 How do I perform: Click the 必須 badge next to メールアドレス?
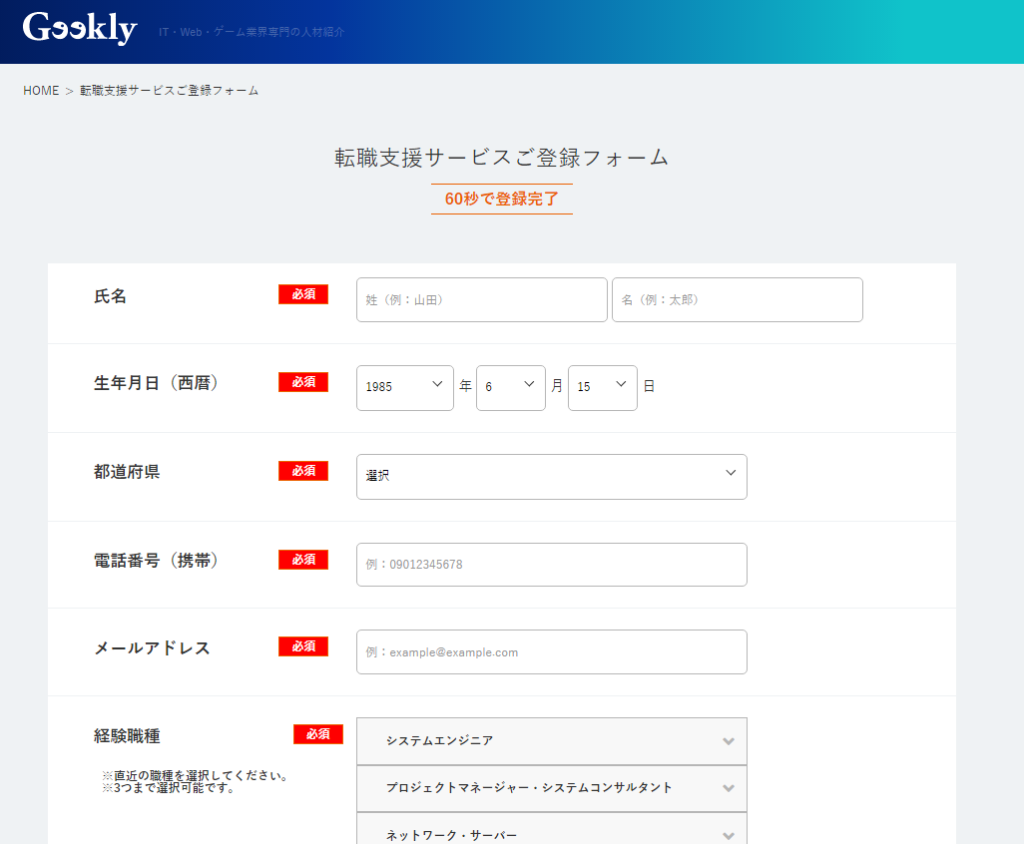[303, 647]
